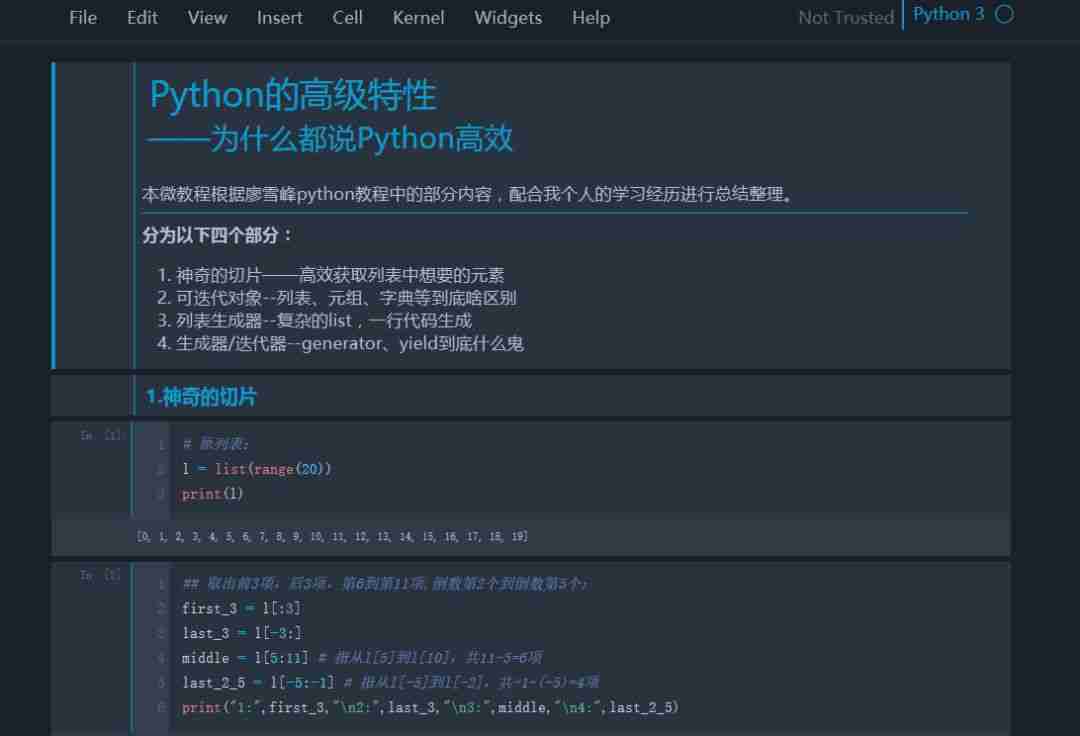Click the text '分为以下四个部分：'

pyautogui.click(x=218, y=235)
